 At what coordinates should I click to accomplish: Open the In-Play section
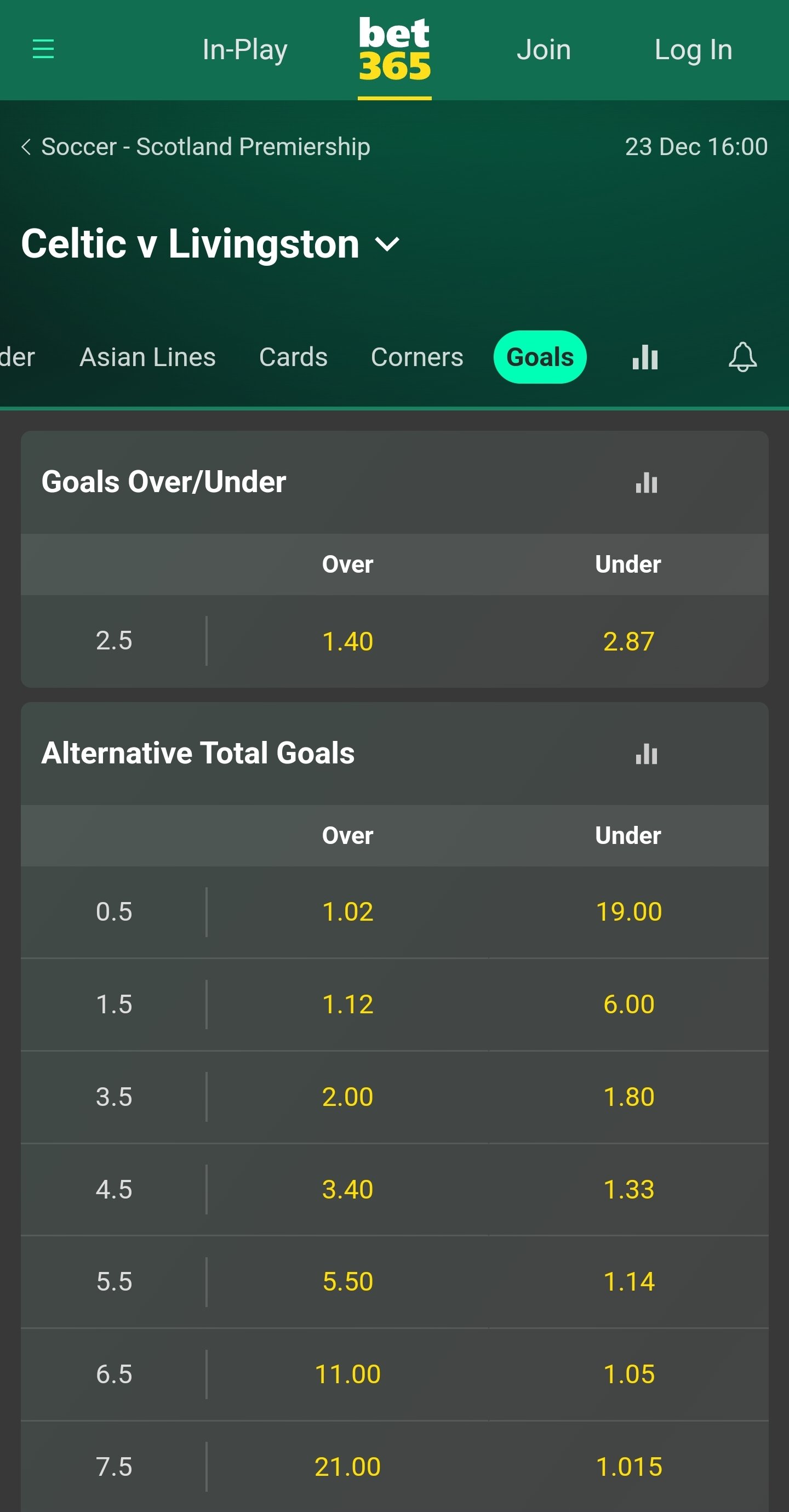(245, 50)
